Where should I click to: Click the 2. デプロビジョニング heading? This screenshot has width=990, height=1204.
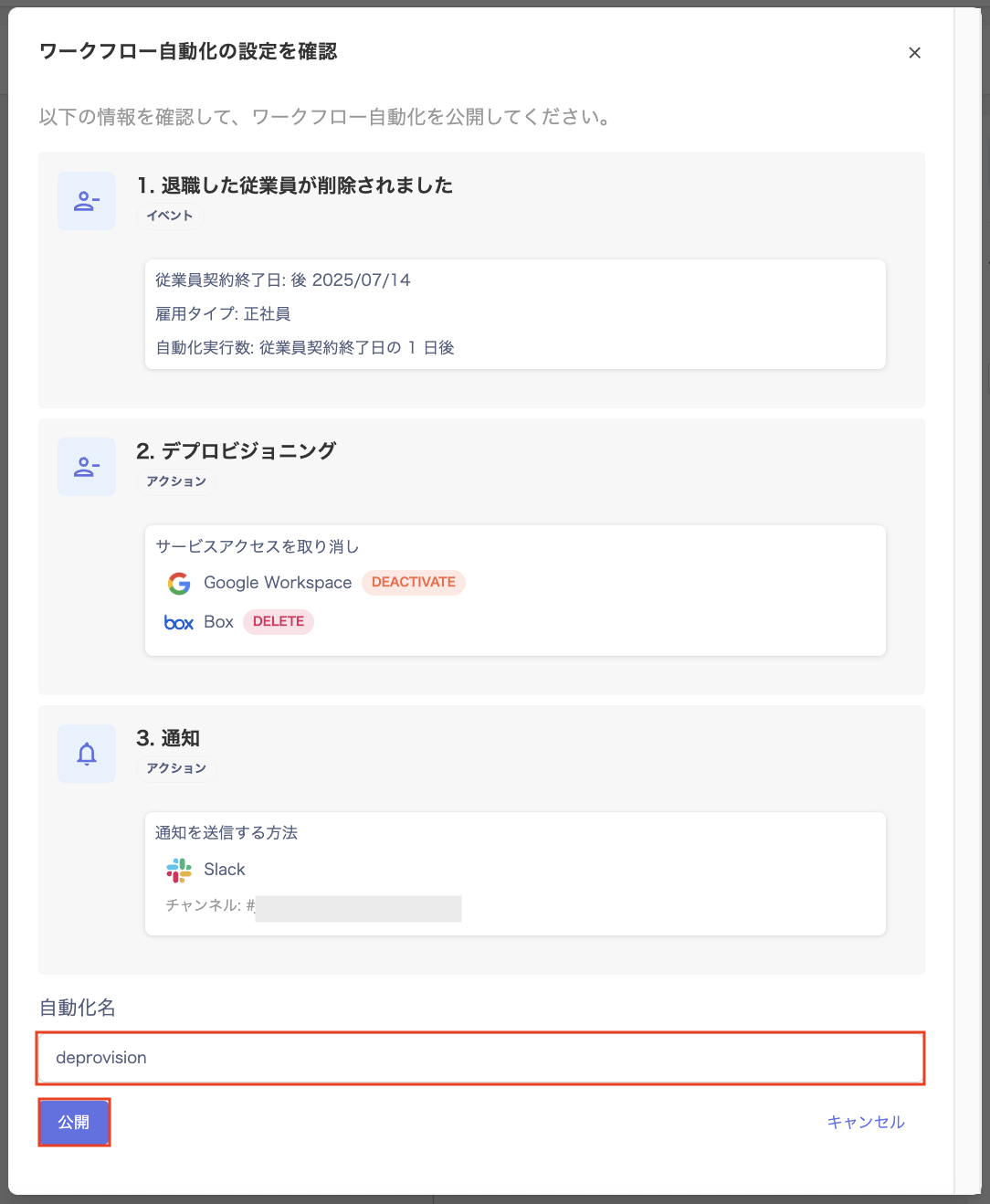click(x=237, y=450)
